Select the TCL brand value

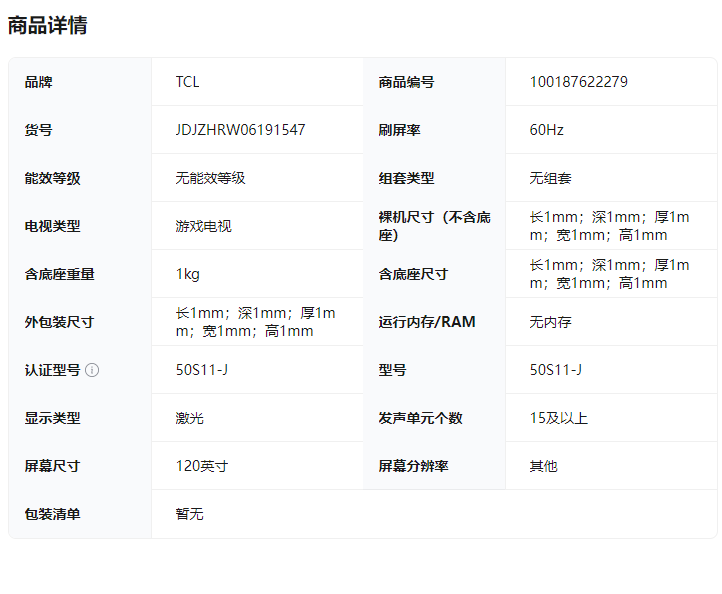187,82
